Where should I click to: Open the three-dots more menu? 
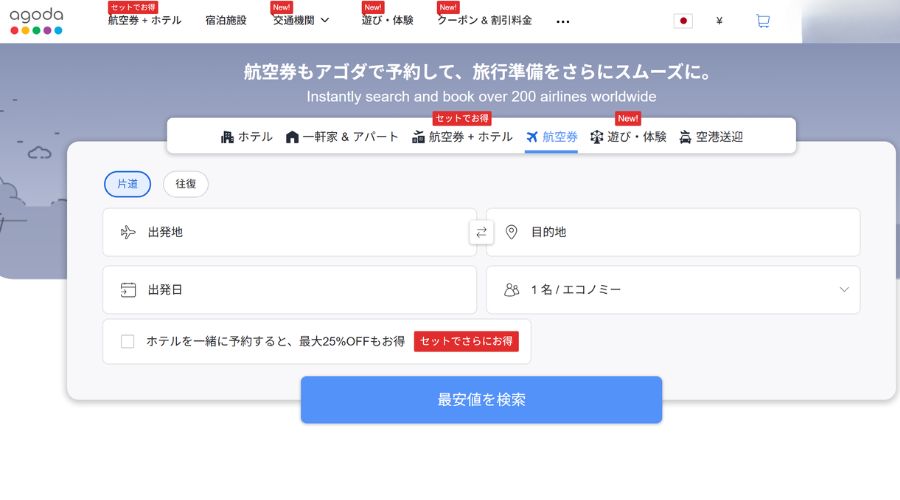(563, 22)
